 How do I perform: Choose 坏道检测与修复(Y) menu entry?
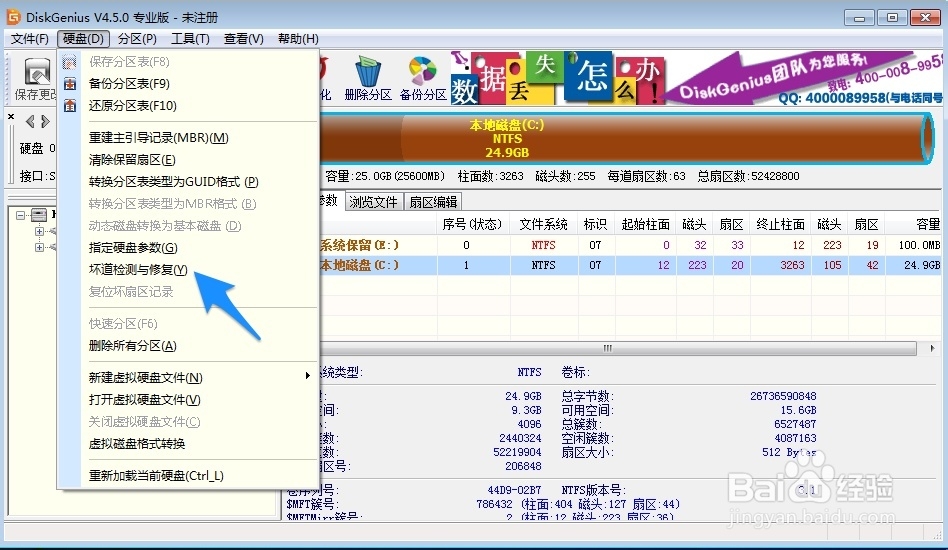(138, 270)
